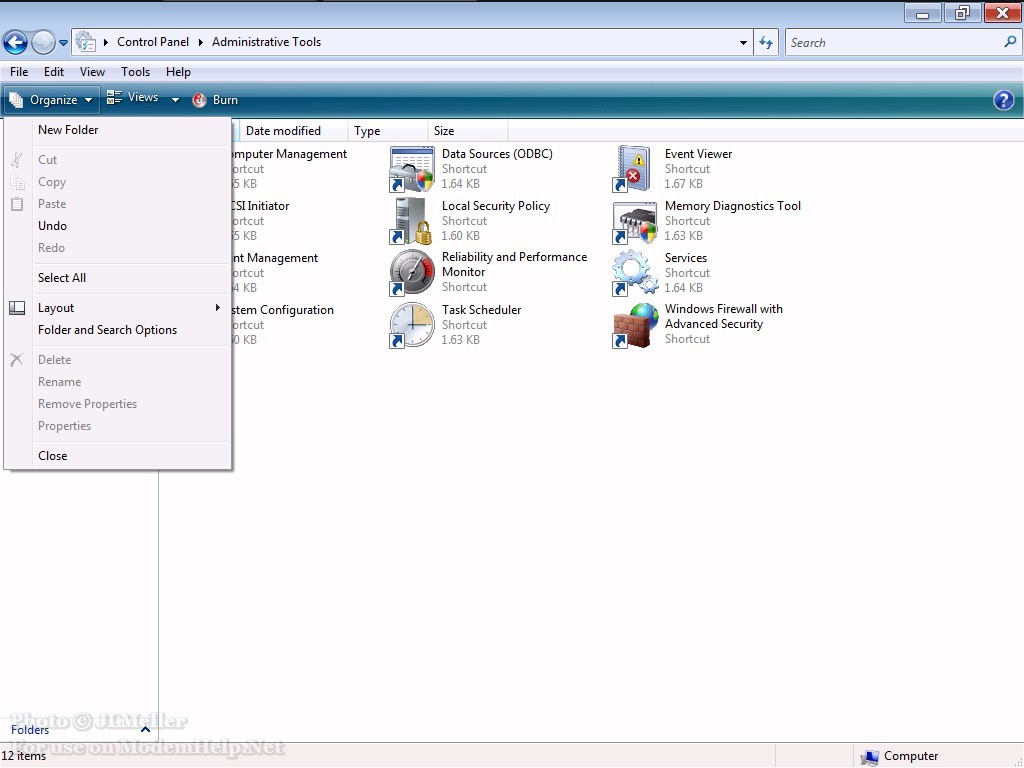Click the Refresh button beside address bar
This screenshot has height=768, width=1024.
pyautogui.click(x=766, y=42)
